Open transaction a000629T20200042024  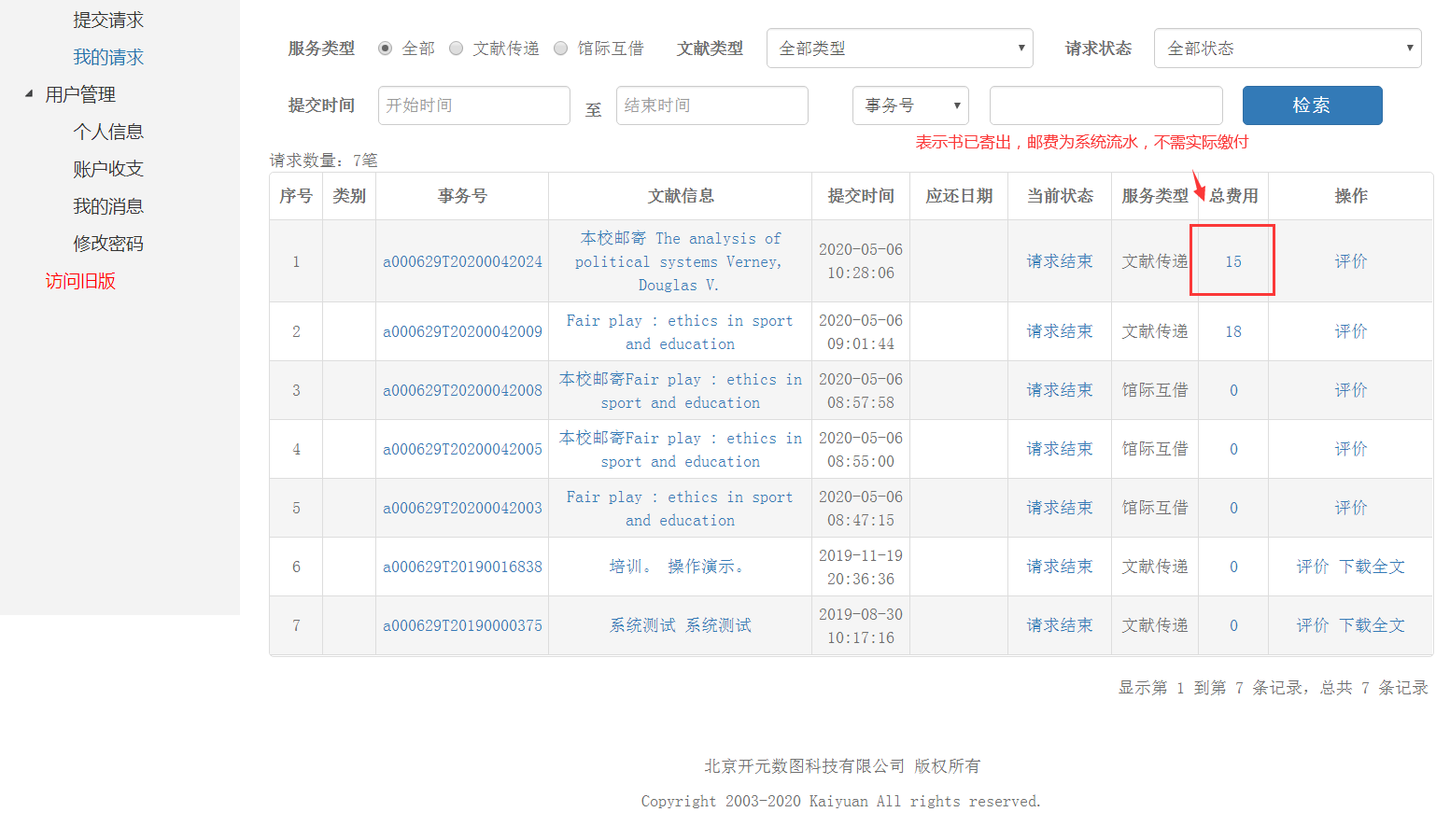(x=462, y=261)
